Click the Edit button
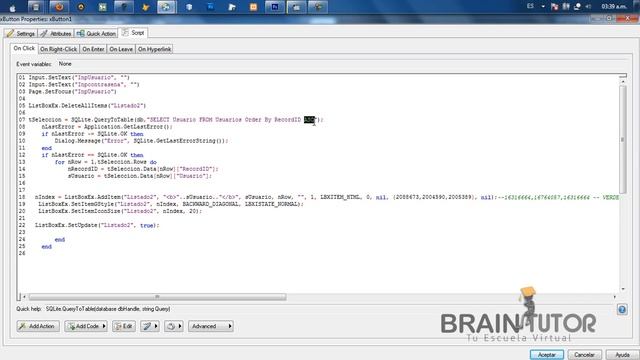Image resolution: width=640 pixels, height=360 pixels. pos(124,326)
